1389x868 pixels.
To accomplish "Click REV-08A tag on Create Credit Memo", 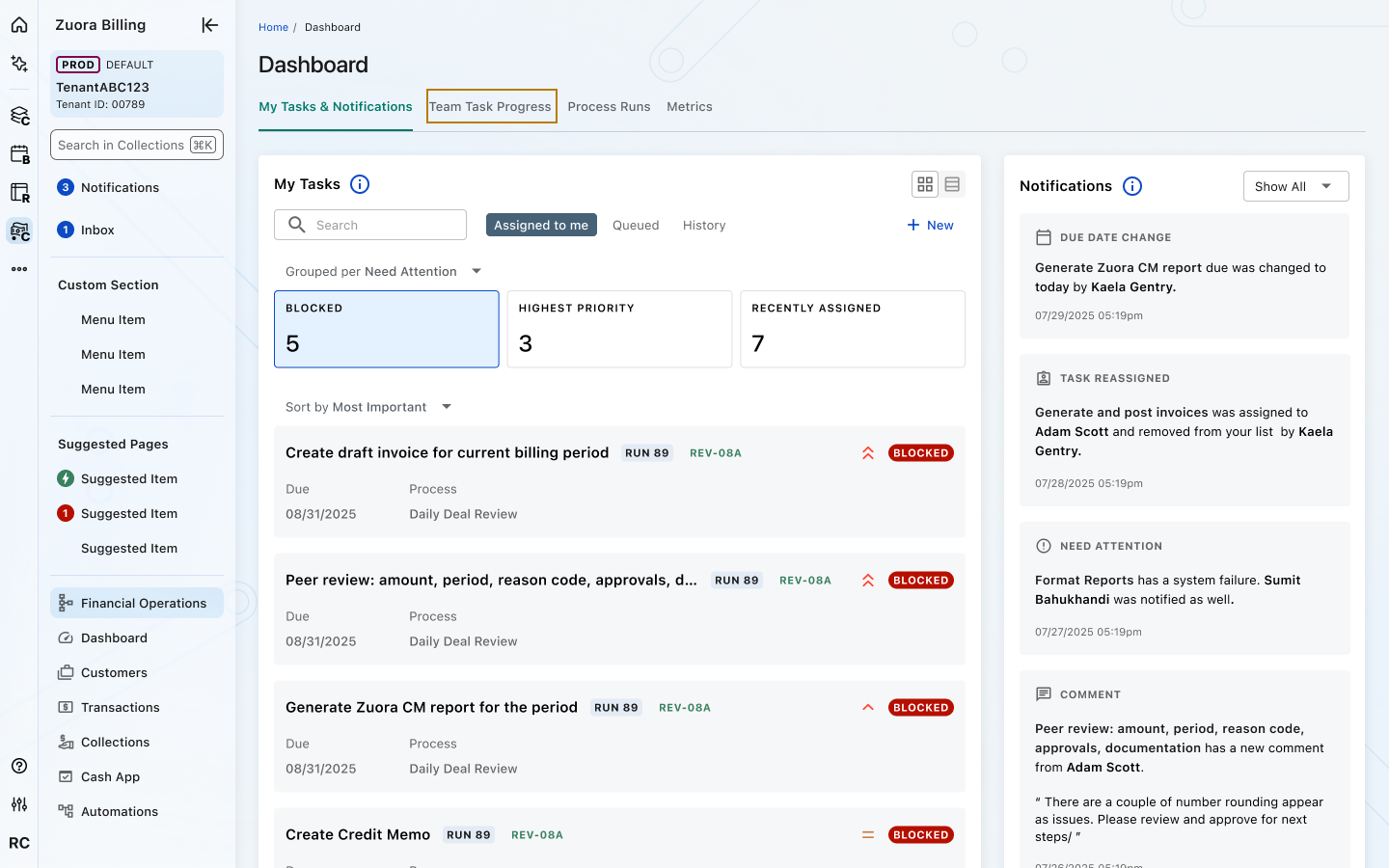I will pyautogui.click(x=537, y=835).
